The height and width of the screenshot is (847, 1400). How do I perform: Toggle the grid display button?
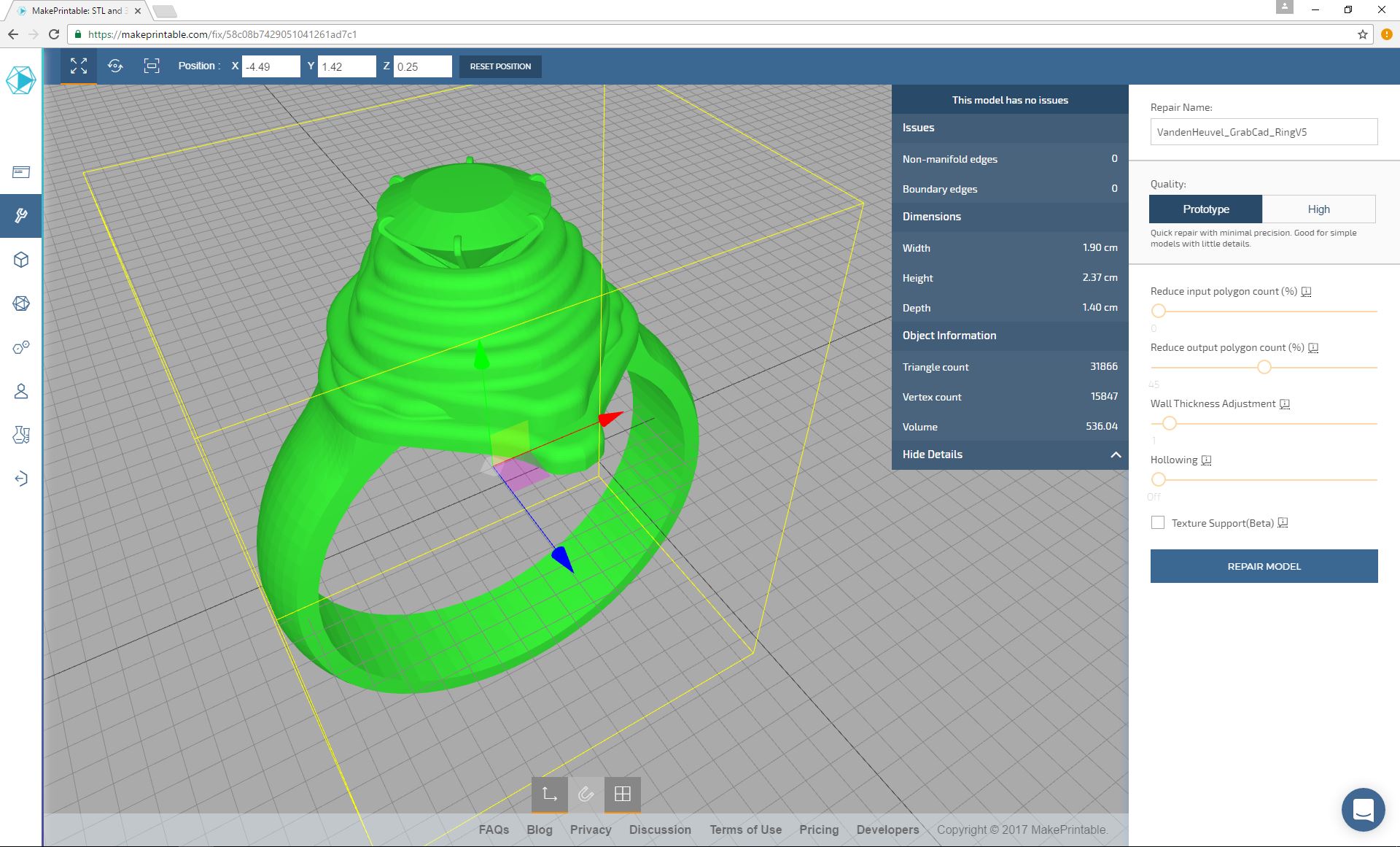[x=622, y=794]
